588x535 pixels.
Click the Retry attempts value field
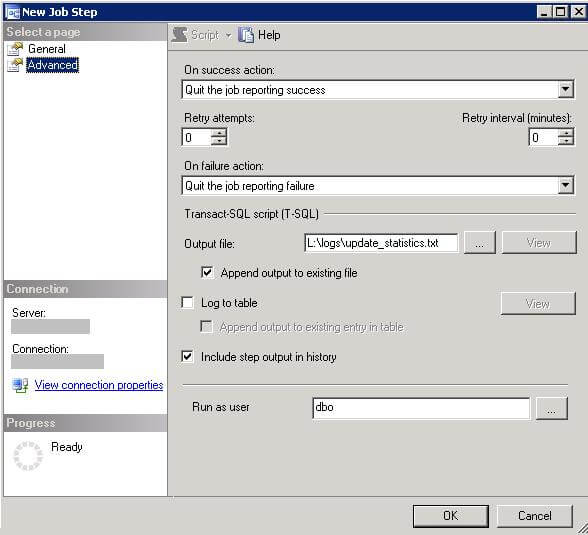pos(197,137)
